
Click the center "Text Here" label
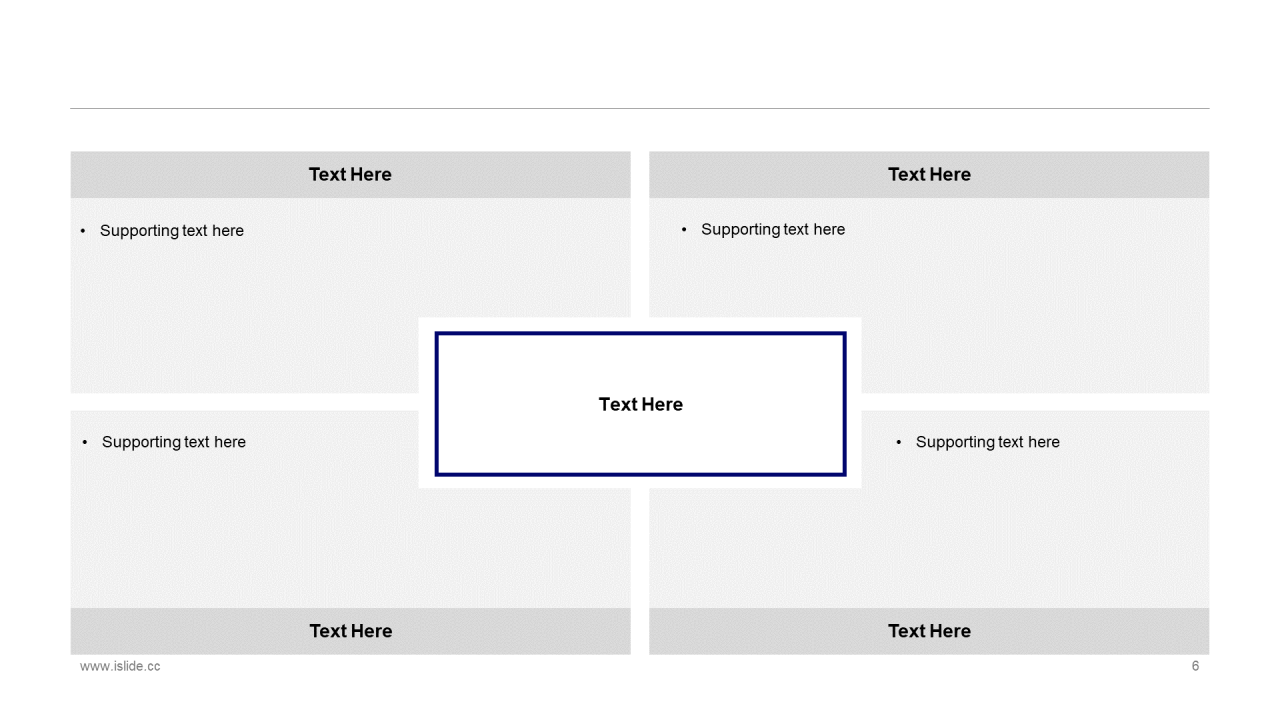641,404
